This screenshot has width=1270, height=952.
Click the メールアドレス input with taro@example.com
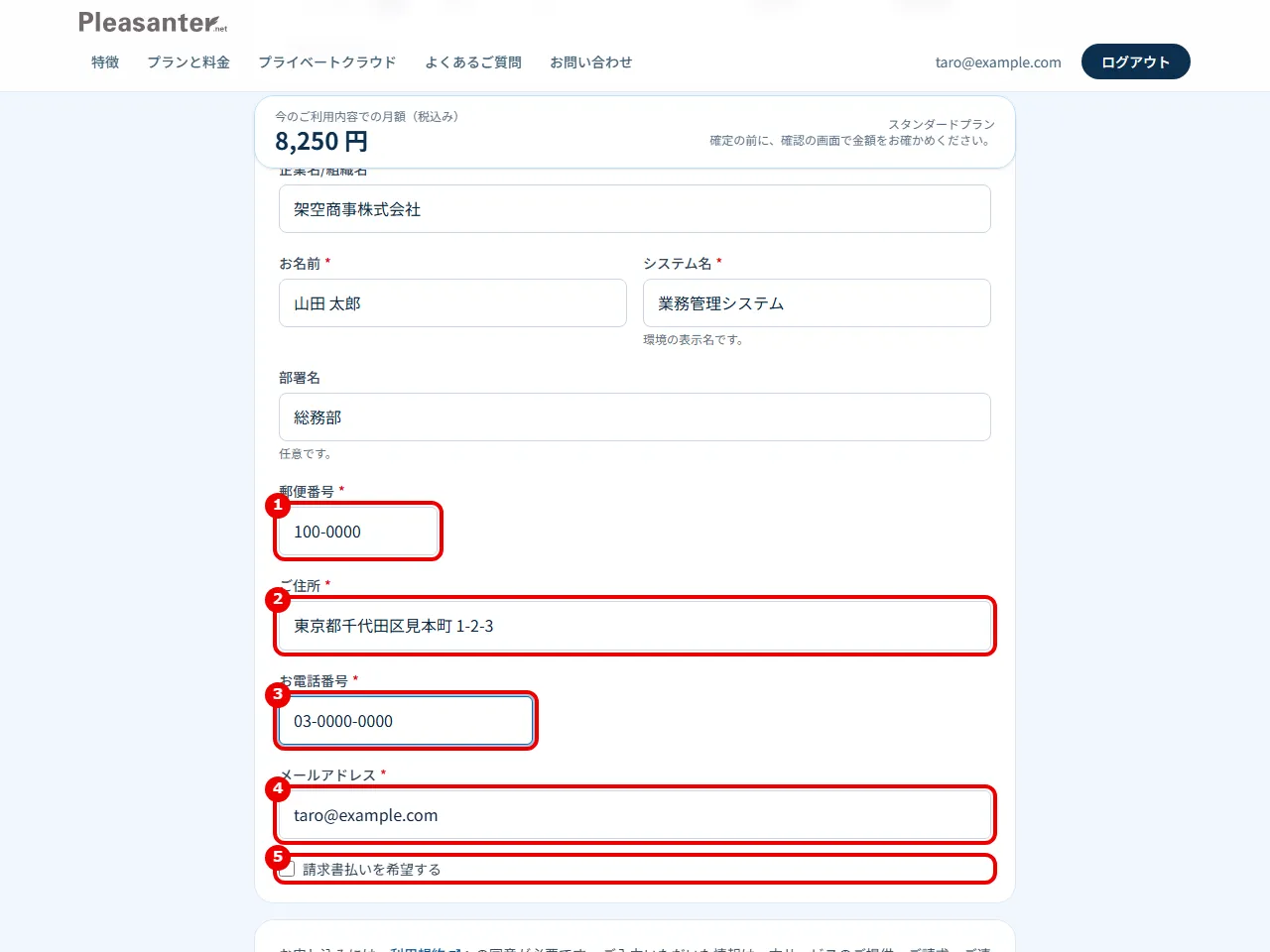[635, 815]
